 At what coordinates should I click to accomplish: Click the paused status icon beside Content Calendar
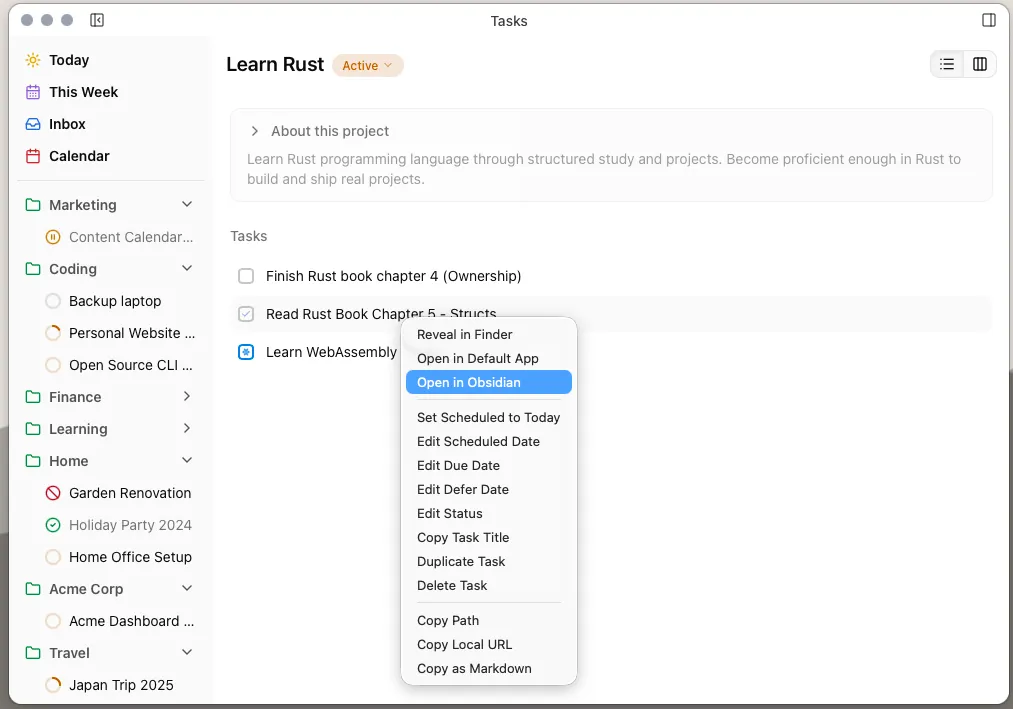click(52, 237)
